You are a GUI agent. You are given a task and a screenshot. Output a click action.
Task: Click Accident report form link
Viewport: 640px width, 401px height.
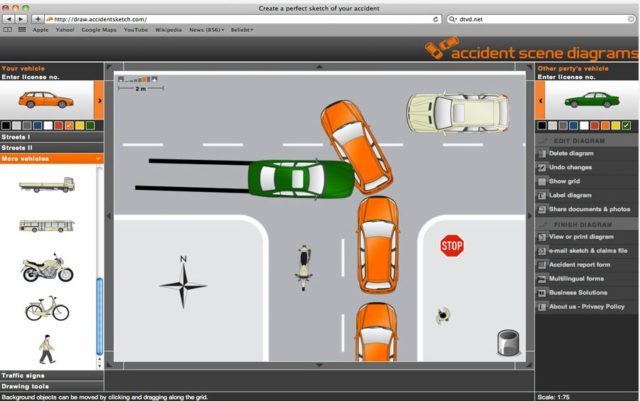pos(580,265)
